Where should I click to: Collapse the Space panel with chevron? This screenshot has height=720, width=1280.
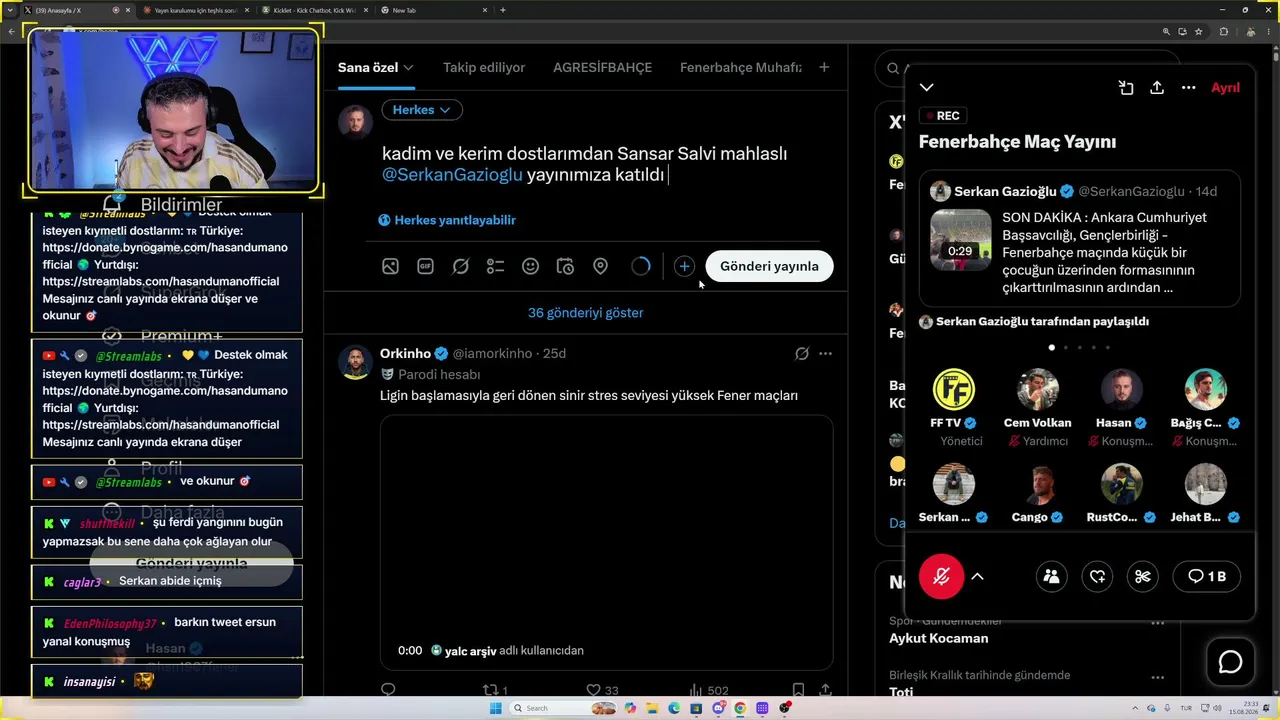[x=927, y=88]
